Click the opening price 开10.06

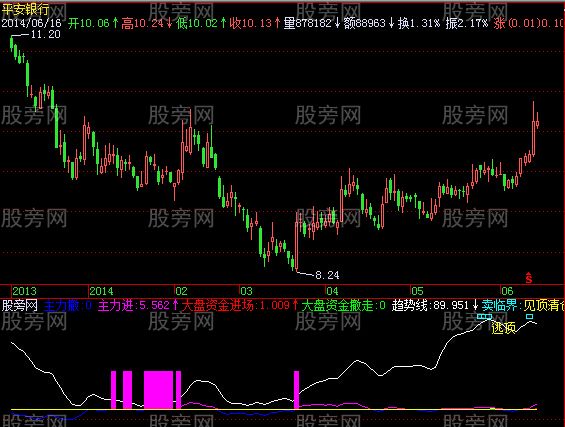pyautogui.click(x=89, y=23)
